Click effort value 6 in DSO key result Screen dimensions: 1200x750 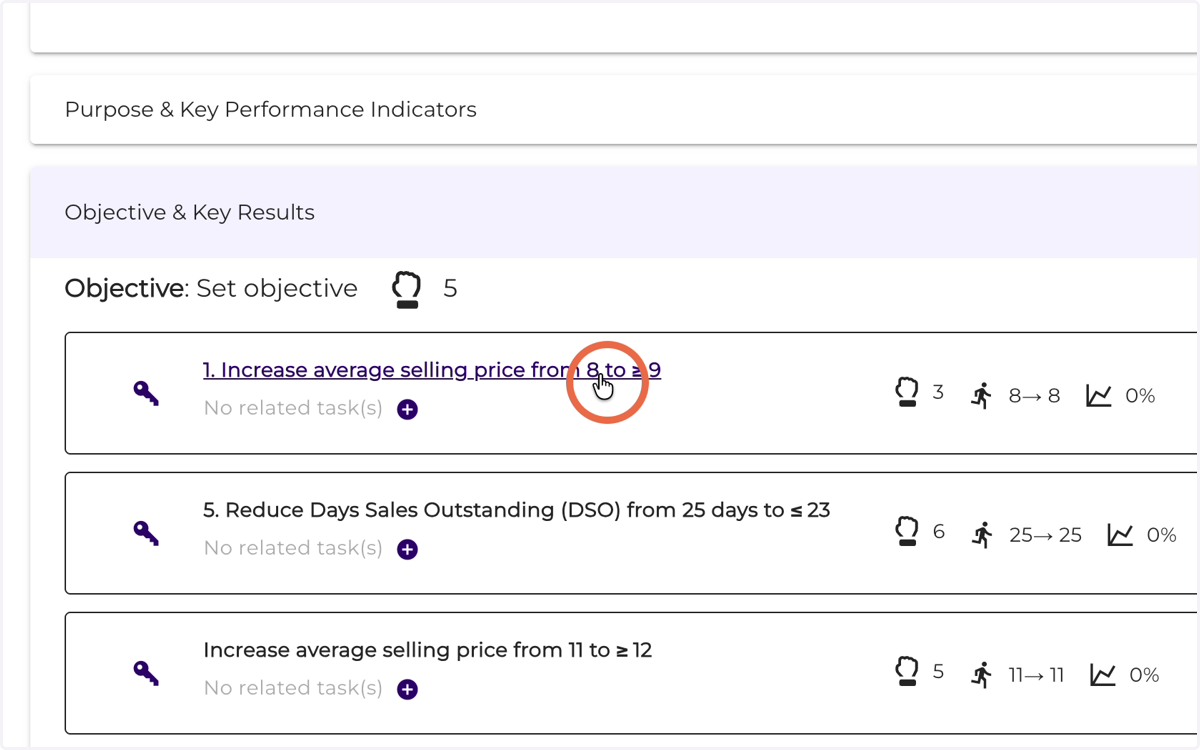click(938, 531)
